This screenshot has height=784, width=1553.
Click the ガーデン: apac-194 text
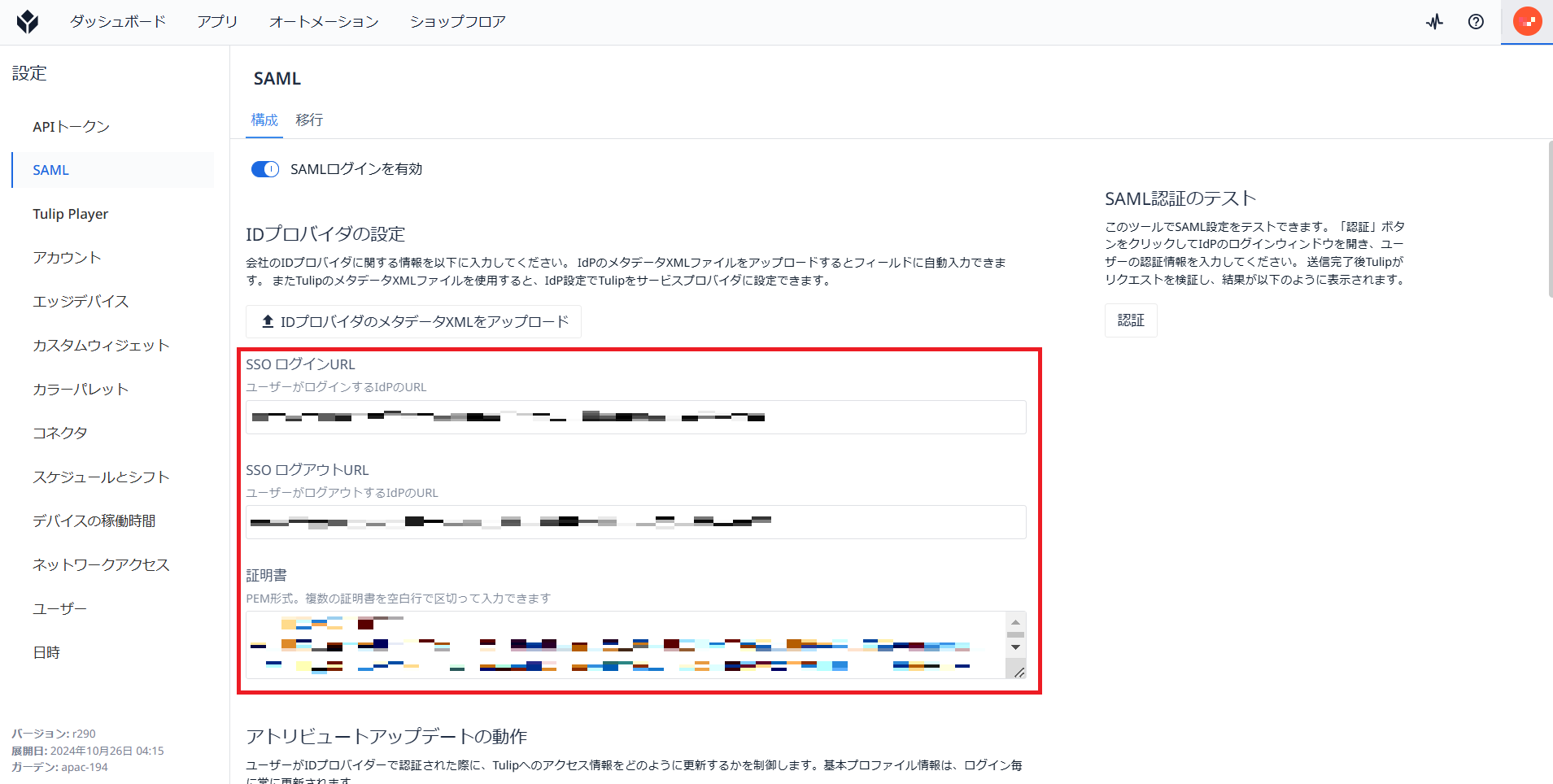pos(59,767)
